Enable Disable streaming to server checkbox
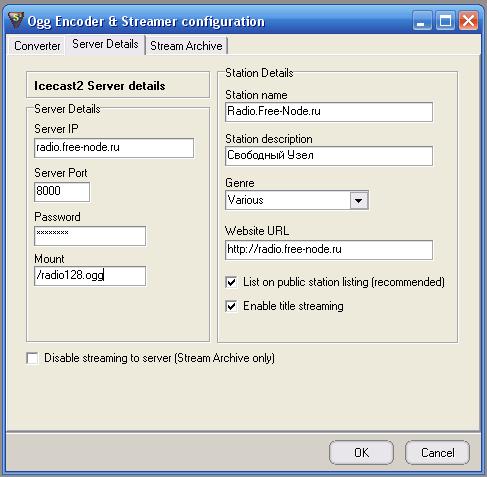This screenshot has height=477, width=487. click(32, 358)
